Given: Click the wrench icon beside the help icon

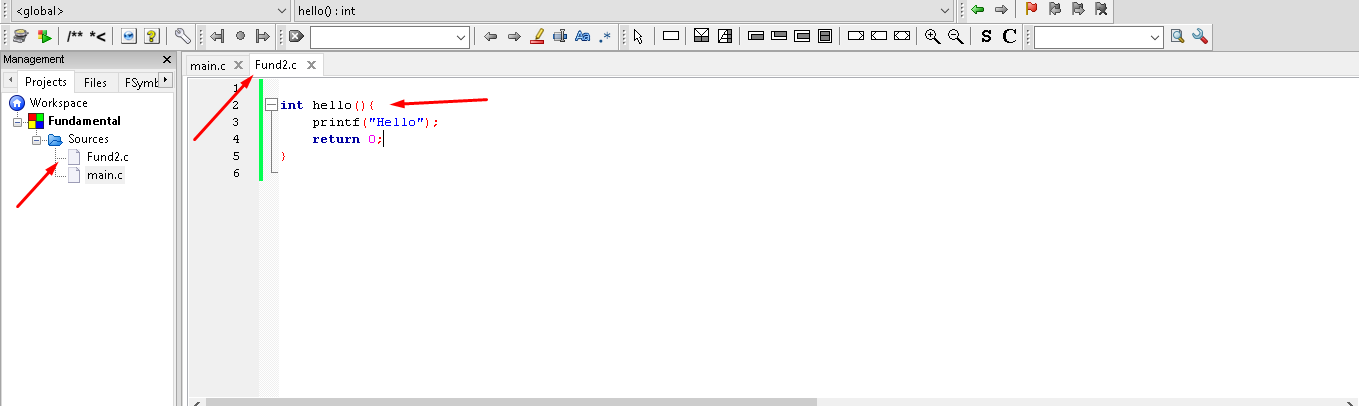Looking at the screenshot, I should click(182, 36).
